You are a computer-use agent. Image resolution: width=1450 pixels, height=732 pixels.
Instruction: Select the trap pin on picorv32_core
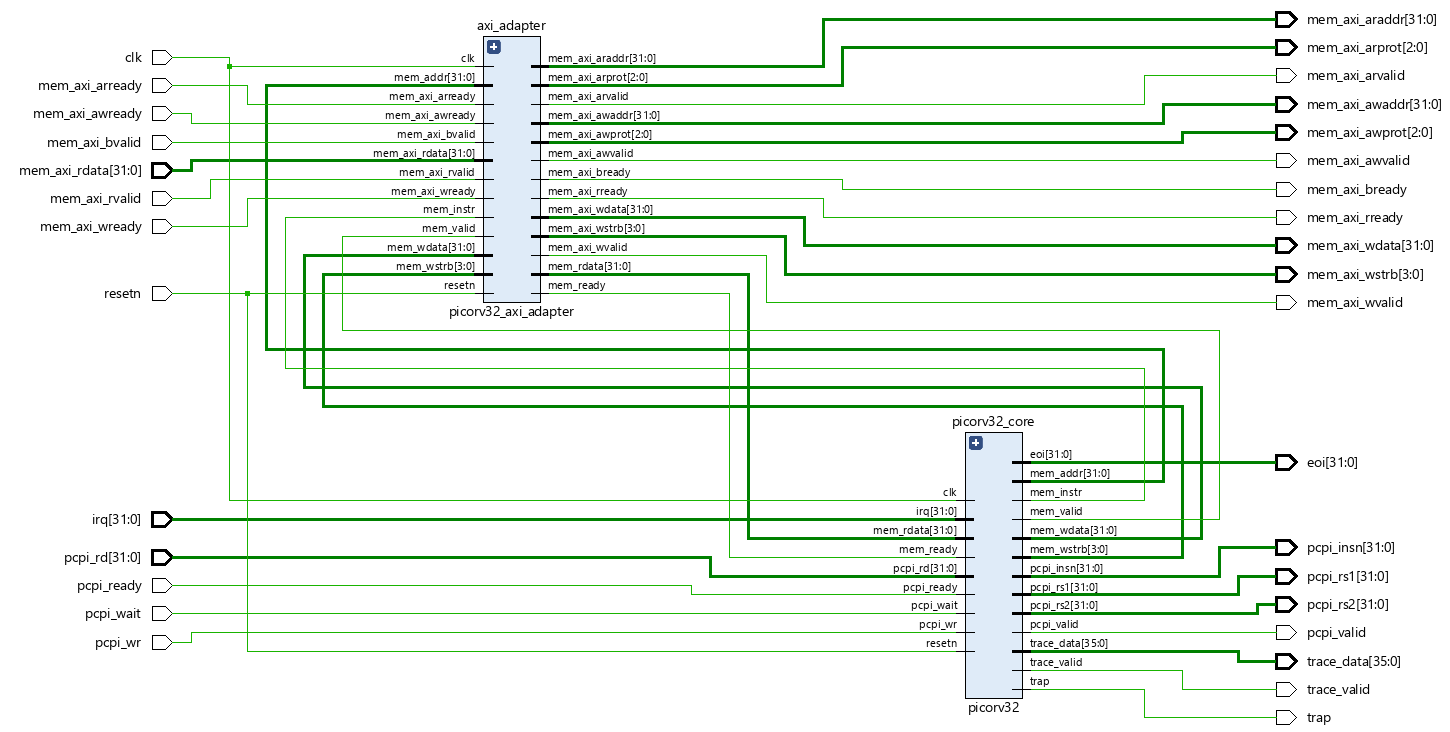pyautogui.click(x=1040, y=682)
